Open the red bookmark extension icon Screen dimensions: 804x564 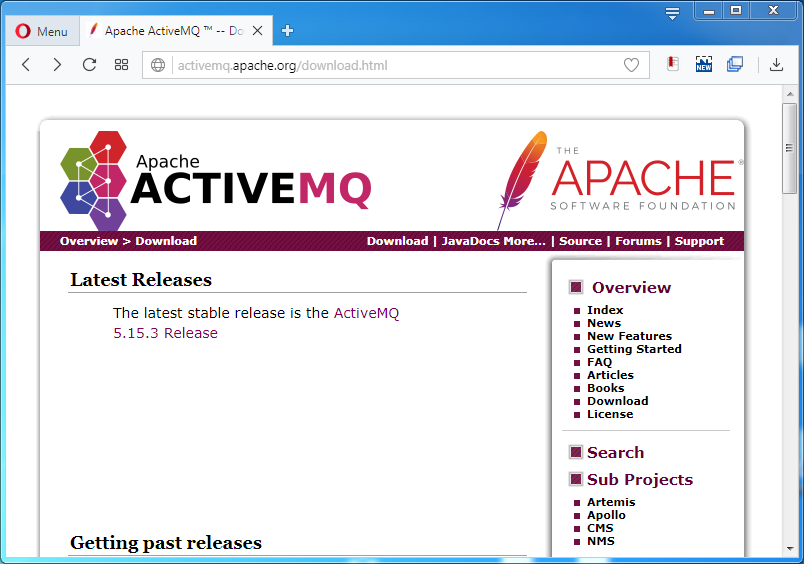pos(673,64)
